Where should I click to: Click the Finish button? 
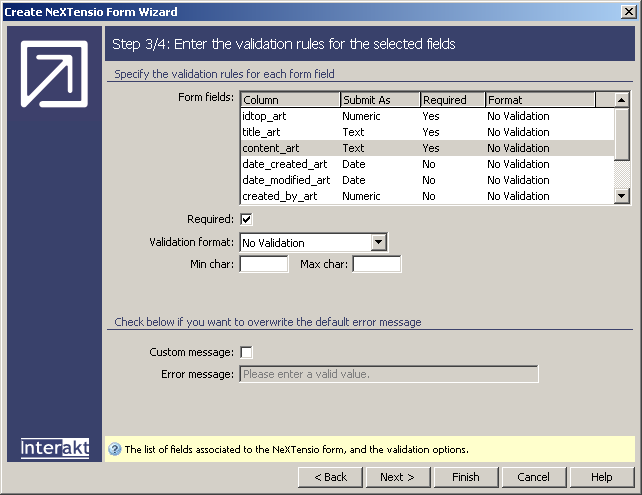tap(466, 477)
